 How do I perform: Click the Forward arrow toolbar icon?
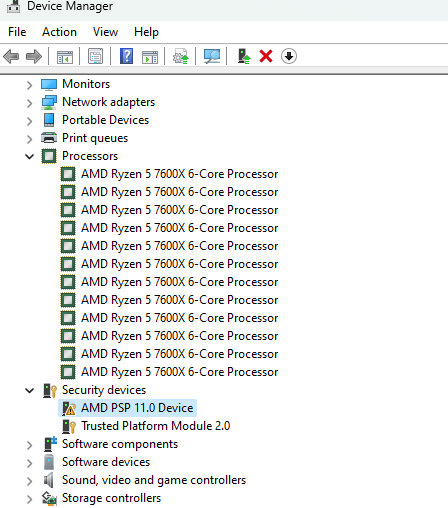[x=34, y=56]
